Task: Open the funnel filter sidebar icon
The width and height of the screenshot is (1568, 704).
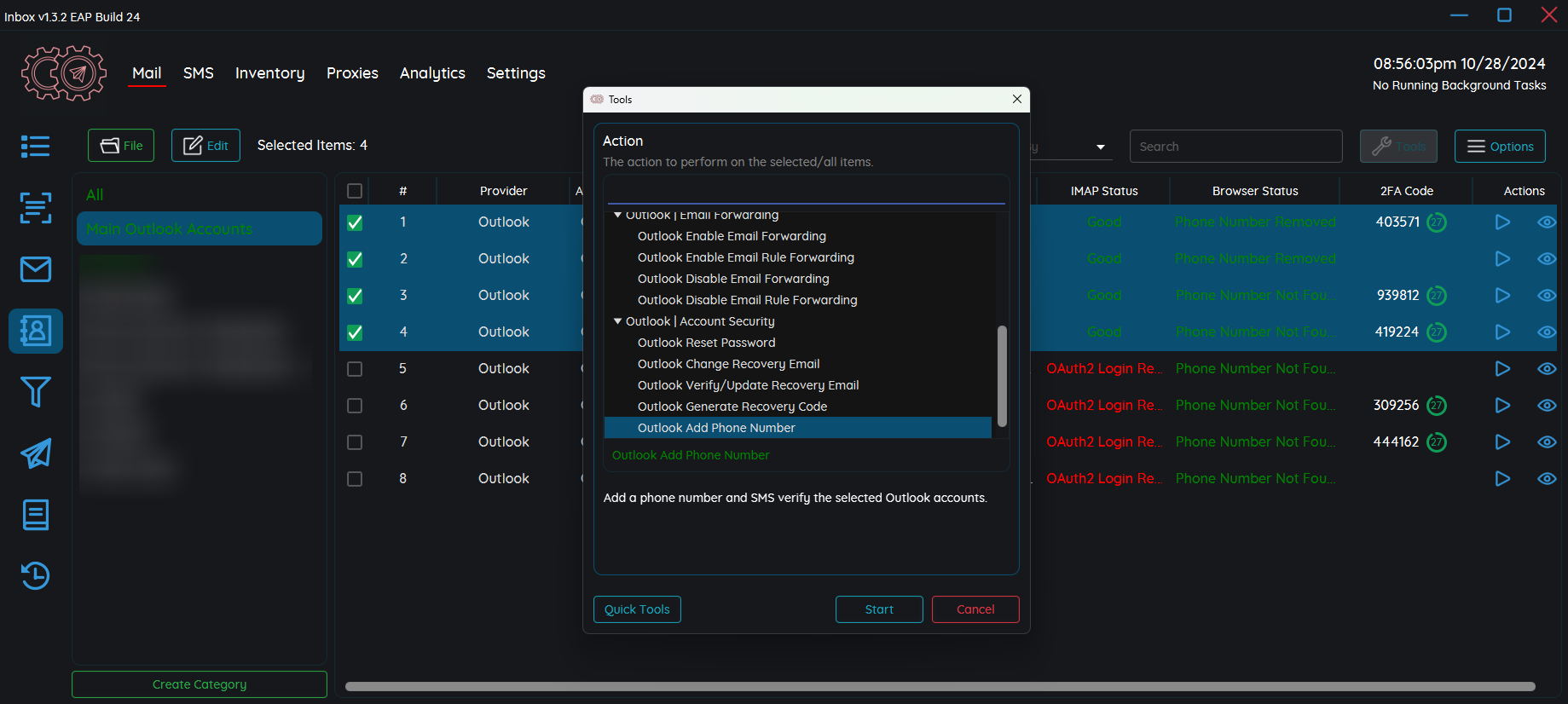Action: [x=35, y=392]
